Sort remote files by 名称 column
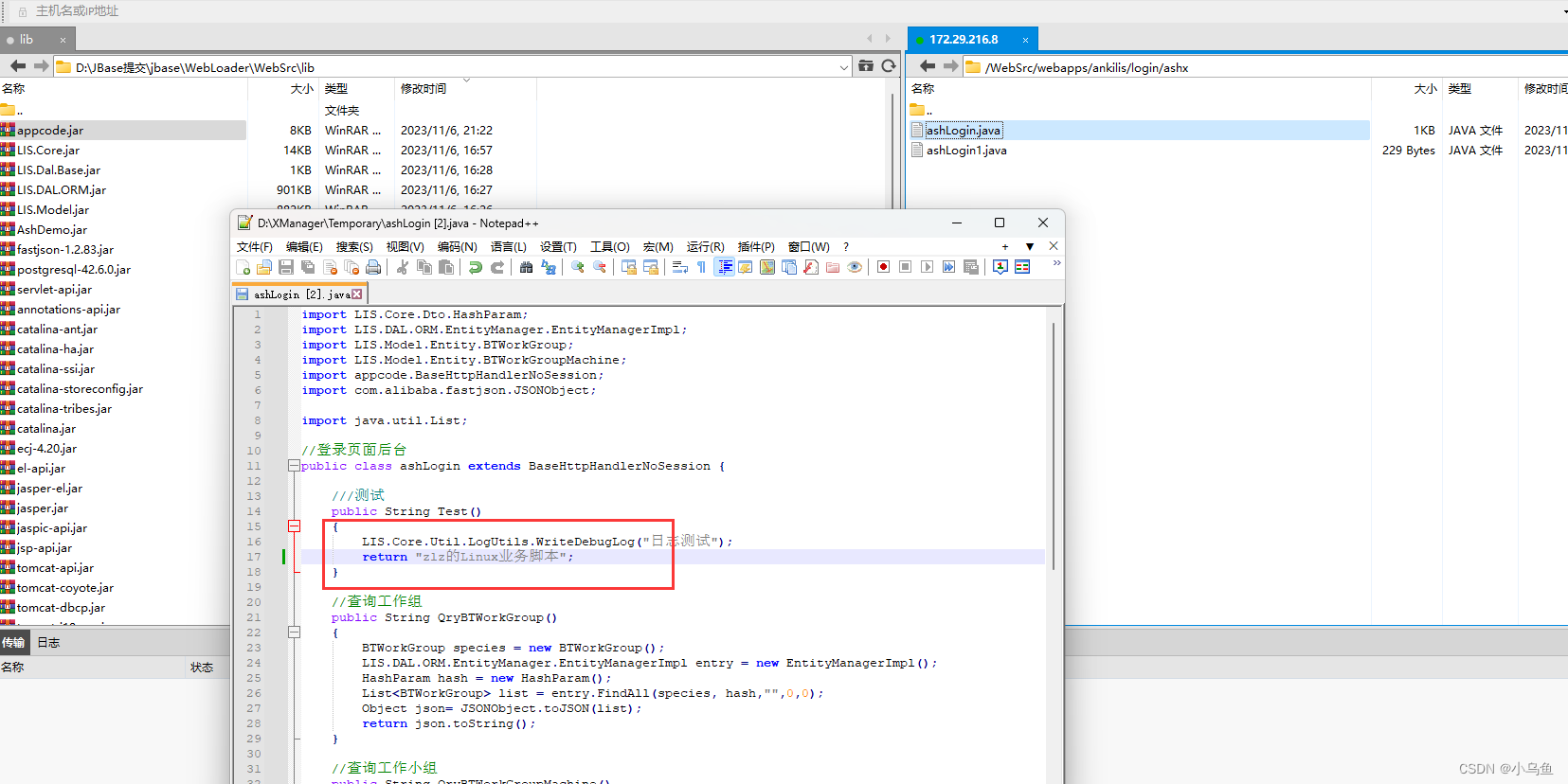The width and height of the screenshot is (1568, 784). (x=923, y=88)
